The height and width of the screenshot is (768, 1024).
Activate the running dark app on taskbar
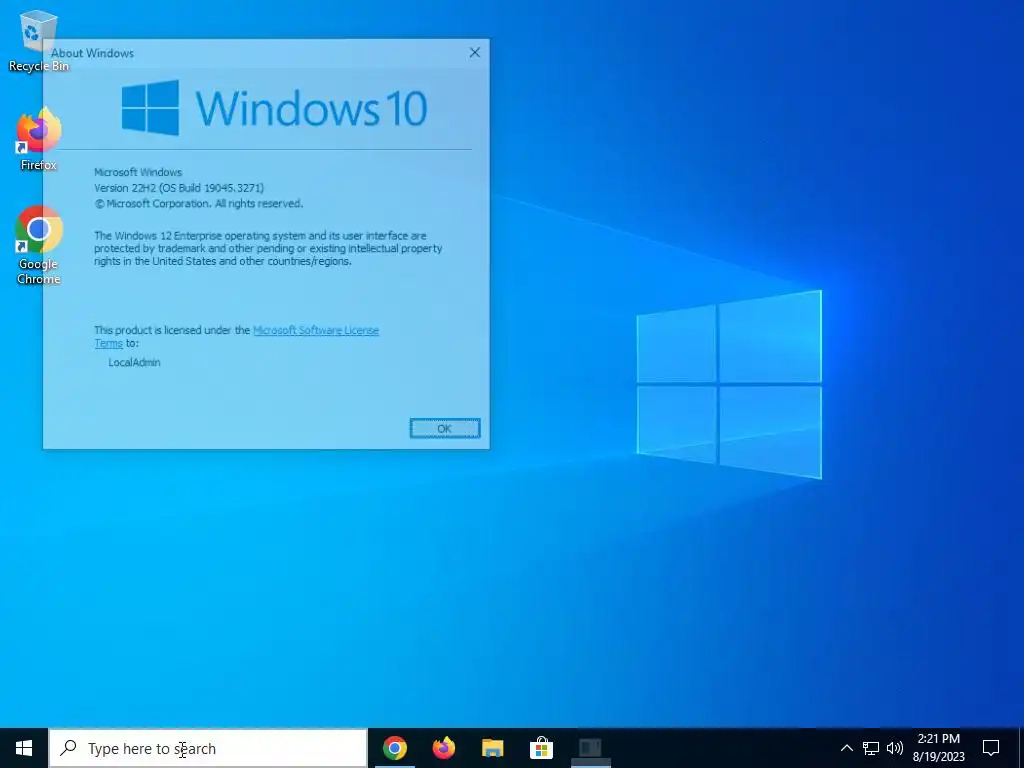click(590, 748)
